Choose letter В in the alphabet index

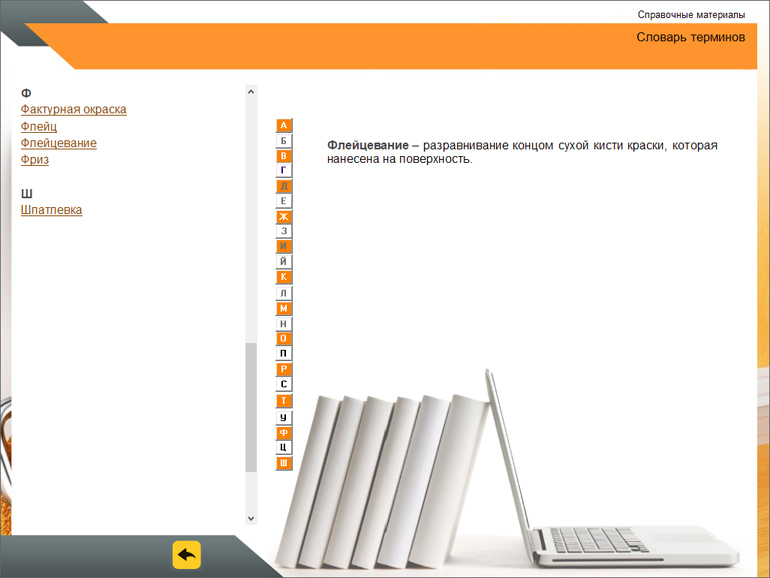(x=284, y=156)
